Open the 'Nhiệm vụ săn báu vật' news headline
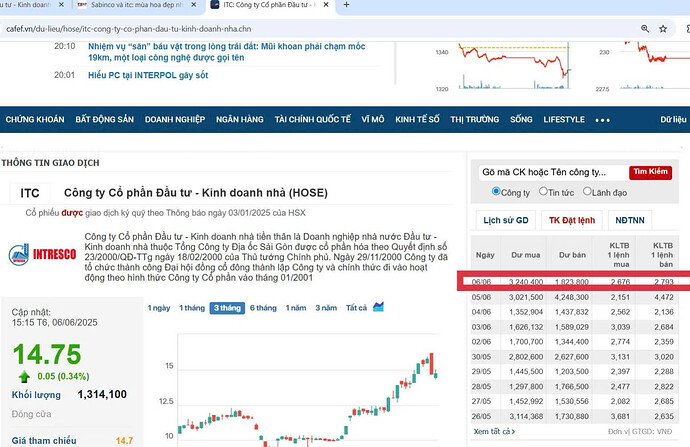This screenshot has height=447, width=690. [226, 52]
